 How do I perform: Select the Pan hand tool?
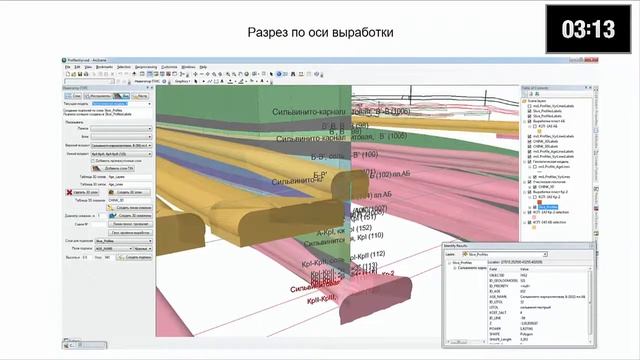pyautogui.click(x=240, y=74)
